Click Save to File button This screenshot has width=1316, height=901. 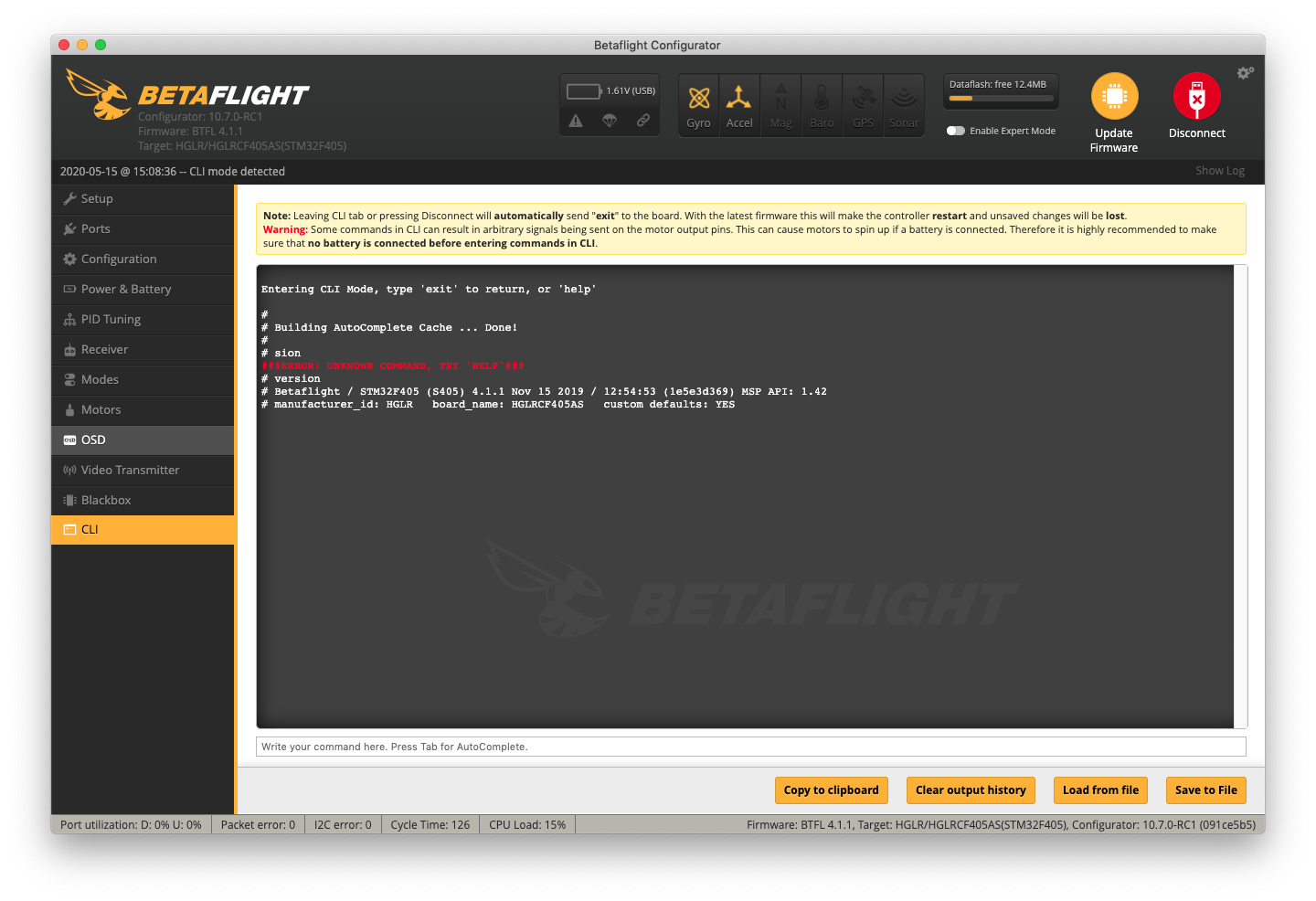[x=1206, y=790]
